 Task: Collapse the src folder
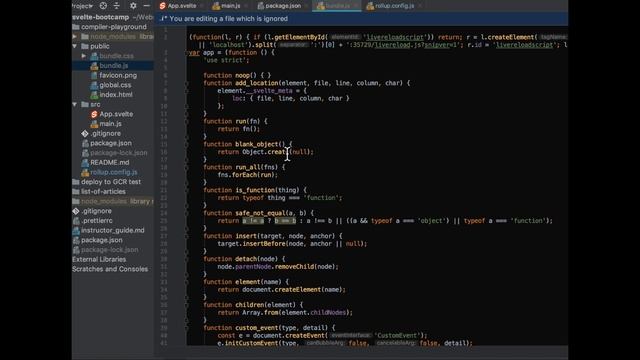(75, 104)
